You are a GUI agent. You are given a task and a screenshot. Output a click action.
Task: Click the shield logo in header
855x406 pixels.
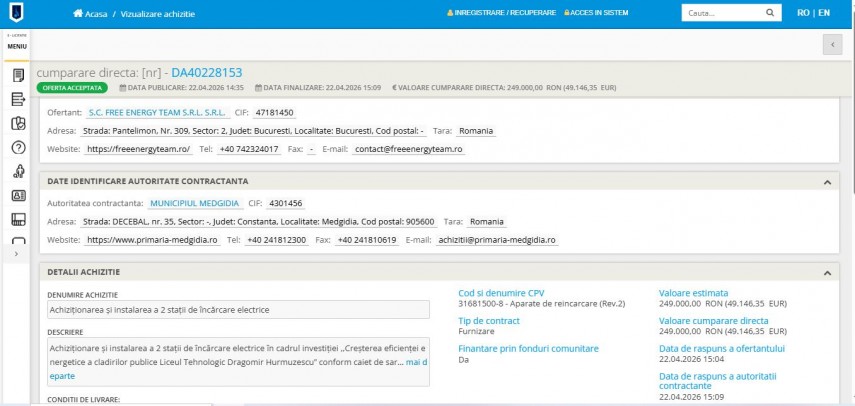(x=17, y=13)
